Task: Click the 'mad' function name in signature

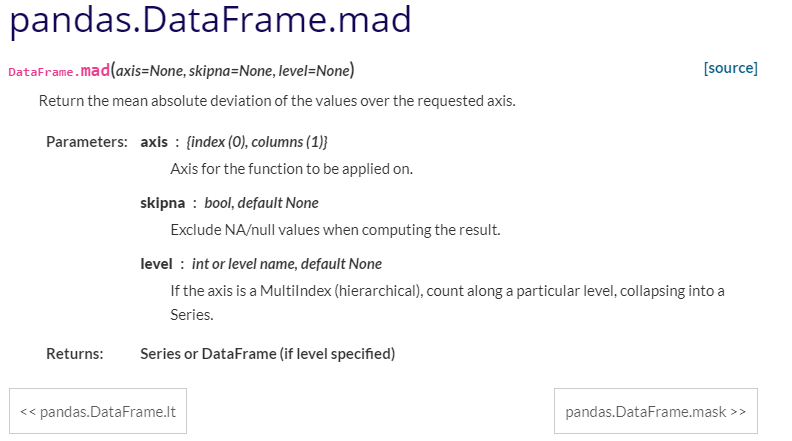Action: [94, 71]
